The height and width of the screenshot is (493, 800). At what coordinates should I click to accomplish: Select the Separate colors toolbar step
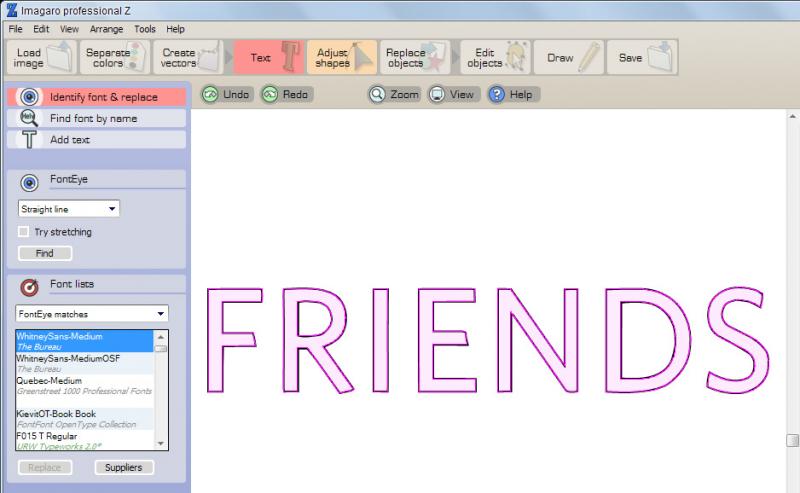click(x=115, y=58)
